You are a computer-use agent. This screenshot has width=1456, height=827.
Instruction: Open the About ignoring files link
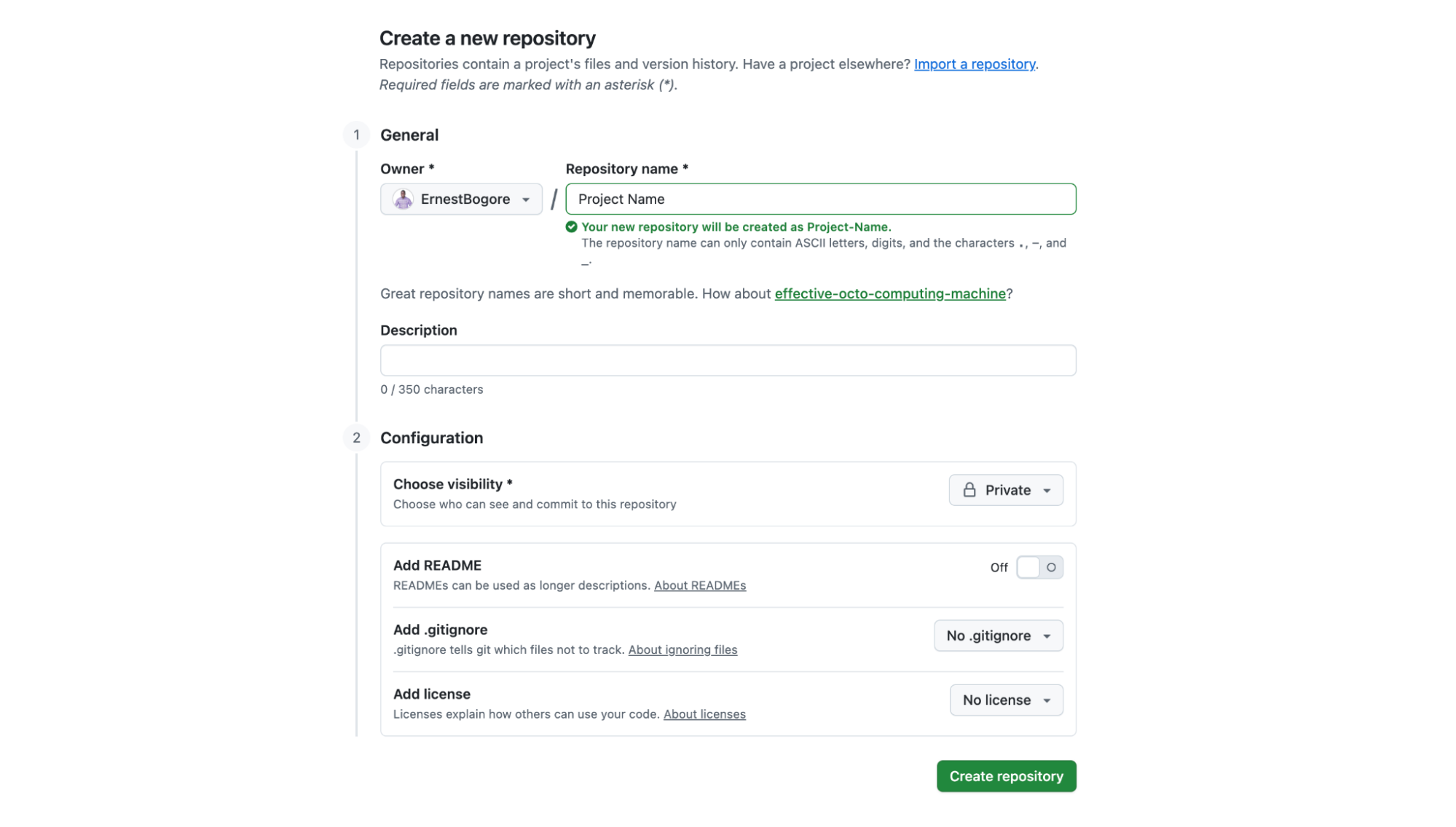click(x=682, y=649)
